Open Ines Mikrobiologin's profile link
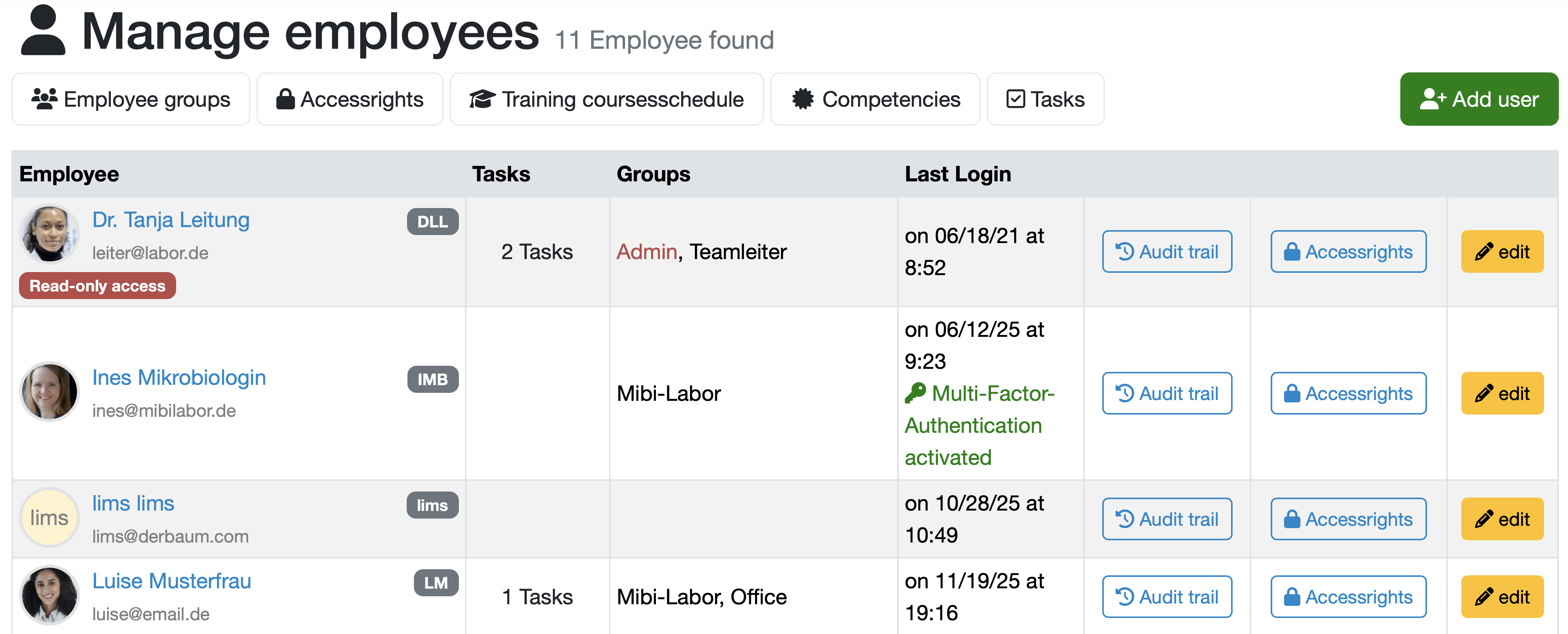This screenshot has width=1568, height=634. [x=179, y=377]
